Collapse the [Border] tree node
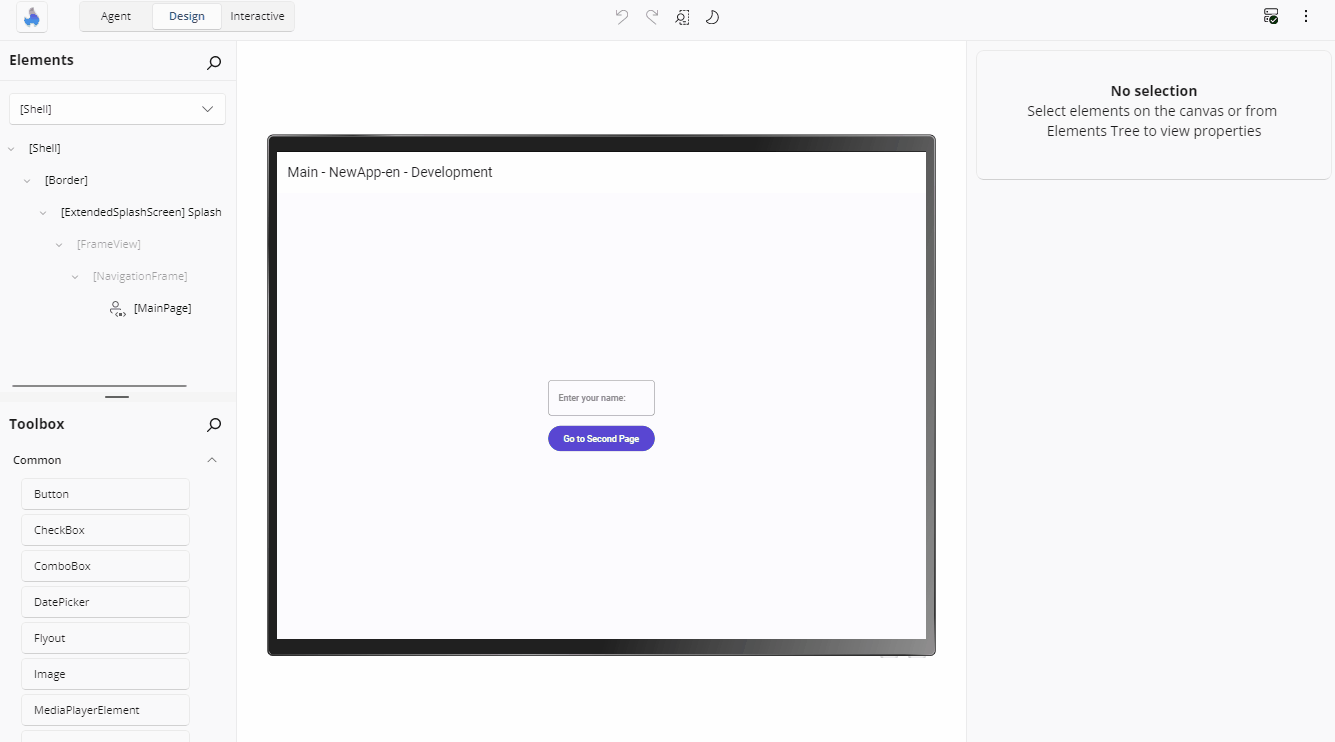The image size is (1335, 742). [x=27, y=180]
